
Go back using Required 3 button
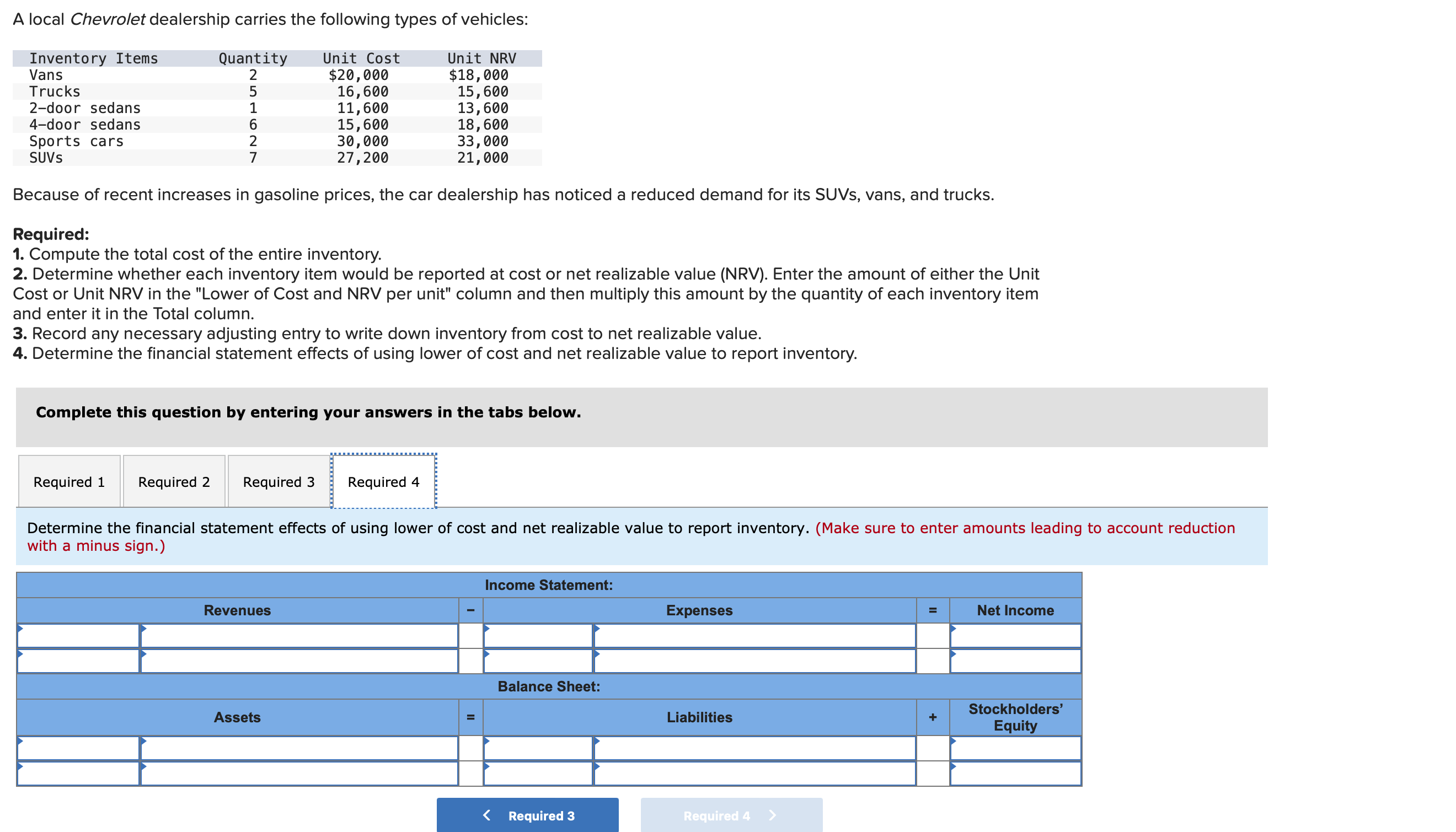[527, 815]
